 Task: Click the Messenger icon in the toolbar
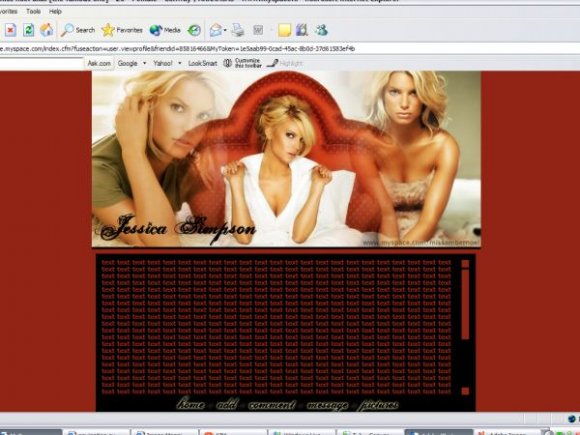pyautogui.click(x=321, y=30)
